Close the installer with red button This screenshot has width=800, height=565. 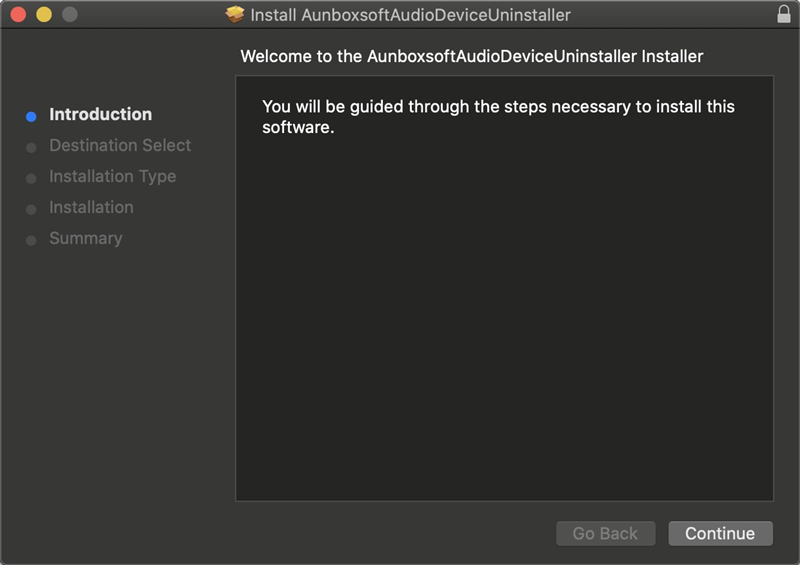click(x=18, y=14)
